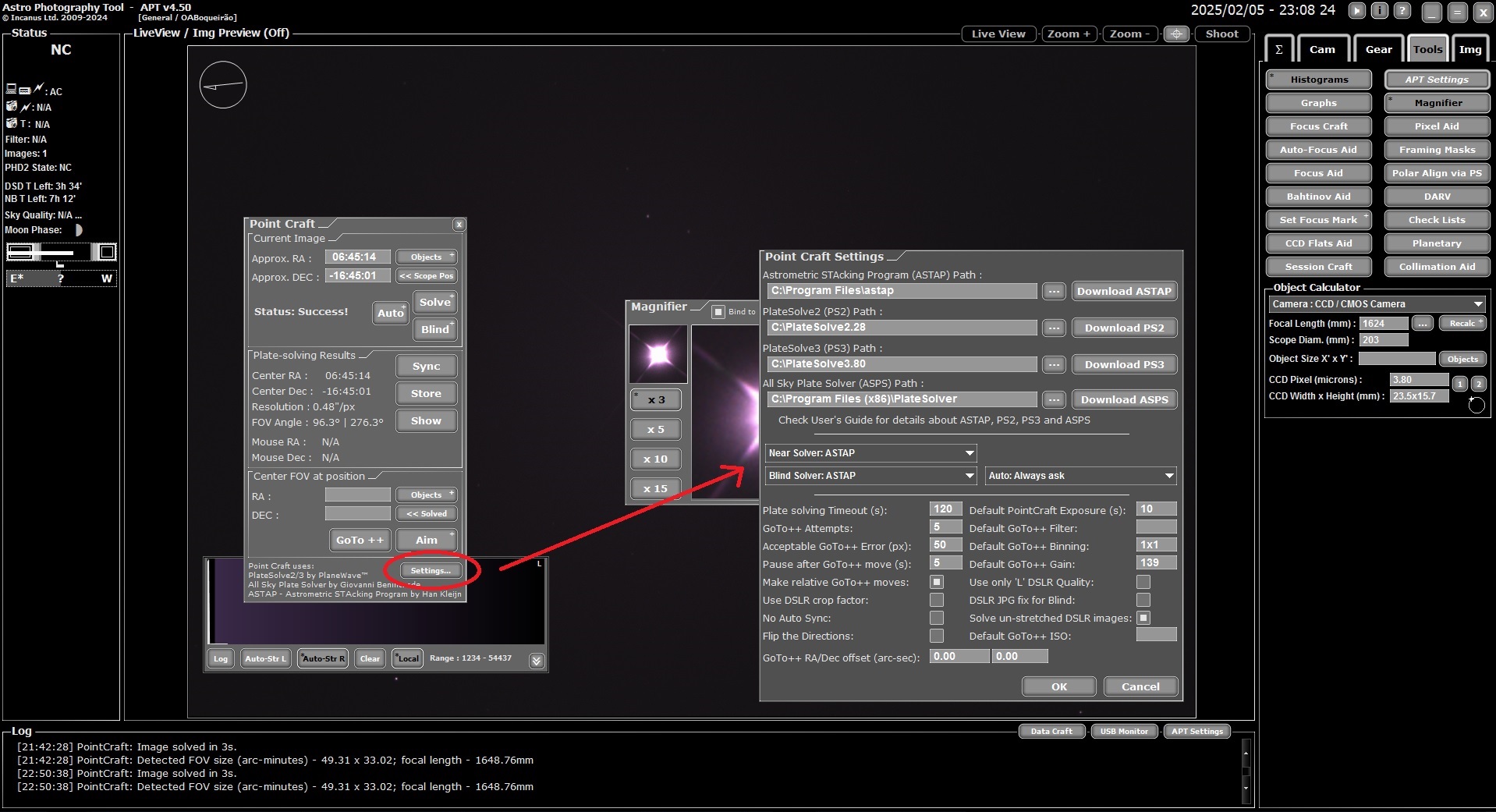This screenshot has width=1496, height=812.
Task: Expand the Auto: Always ask dropdown
Action: pyautogui.click(x=1081, y=476)
